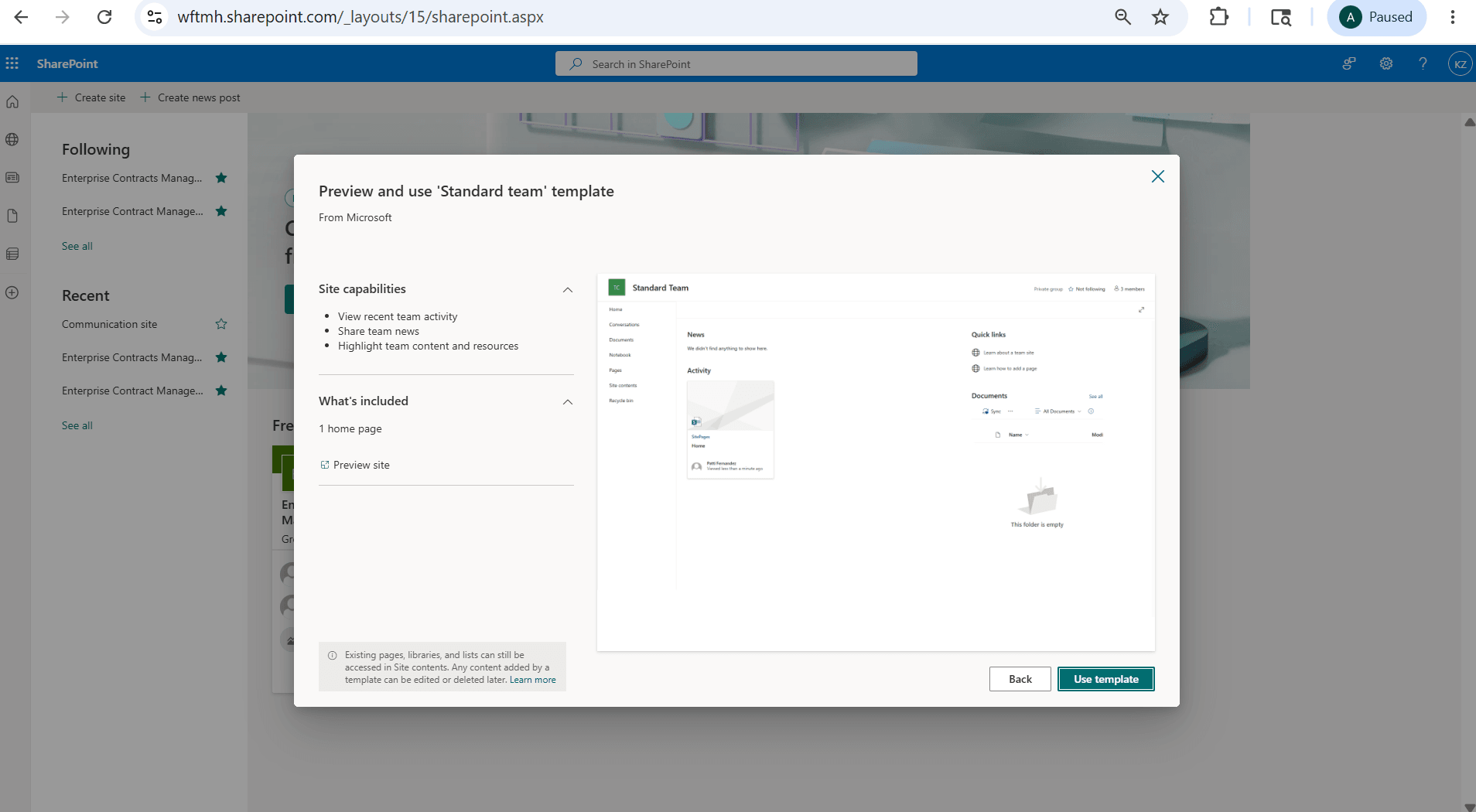Open the browser Extensions puzzle icon
The width and height of the screenshot is (1476, 812).
coord(1218,17)
